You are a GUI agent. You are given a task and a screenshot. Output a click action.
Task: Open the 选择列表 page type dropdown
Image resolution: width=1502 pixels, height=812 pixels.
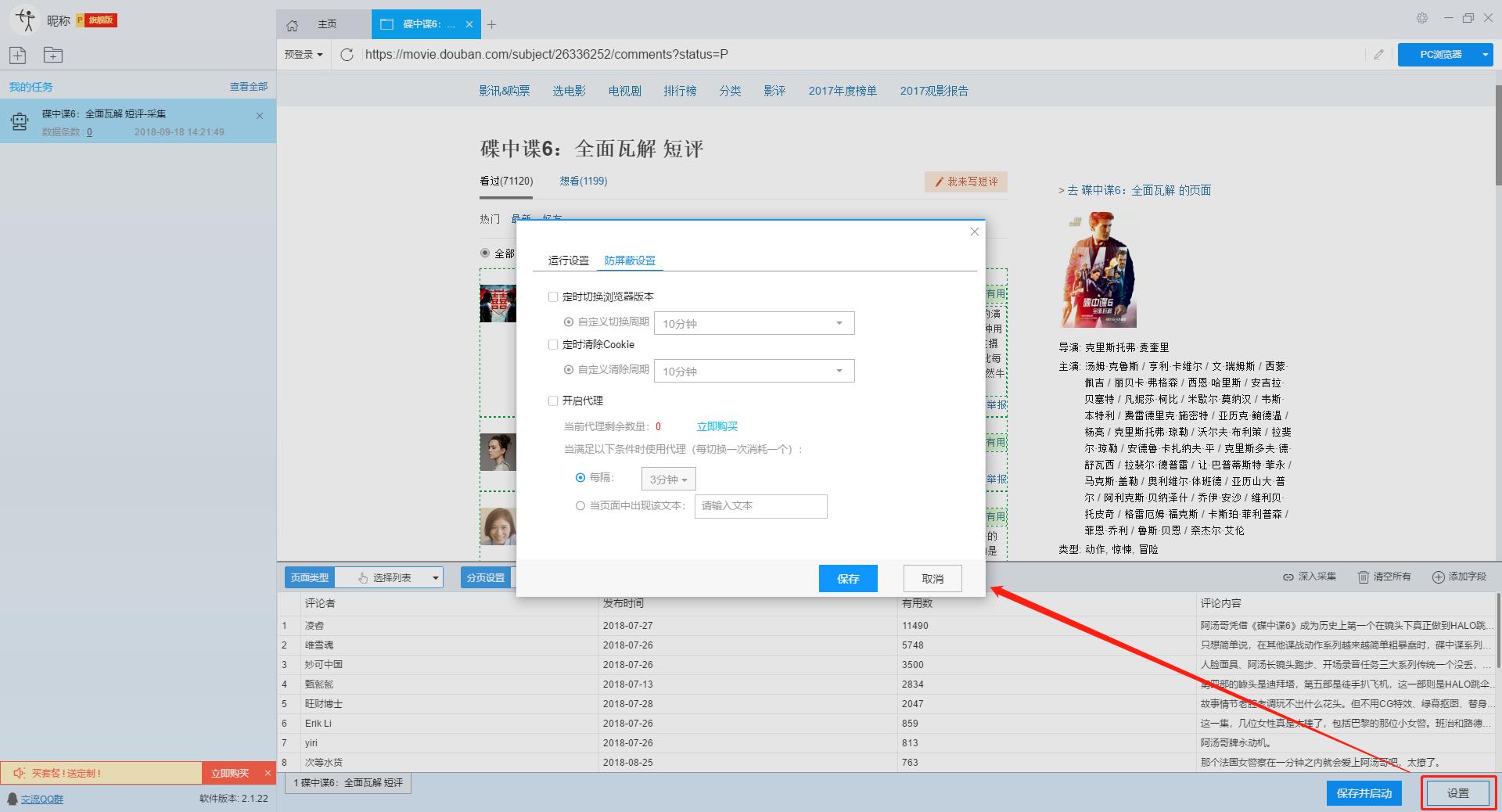pyautogui.click(x=389, y=577)
